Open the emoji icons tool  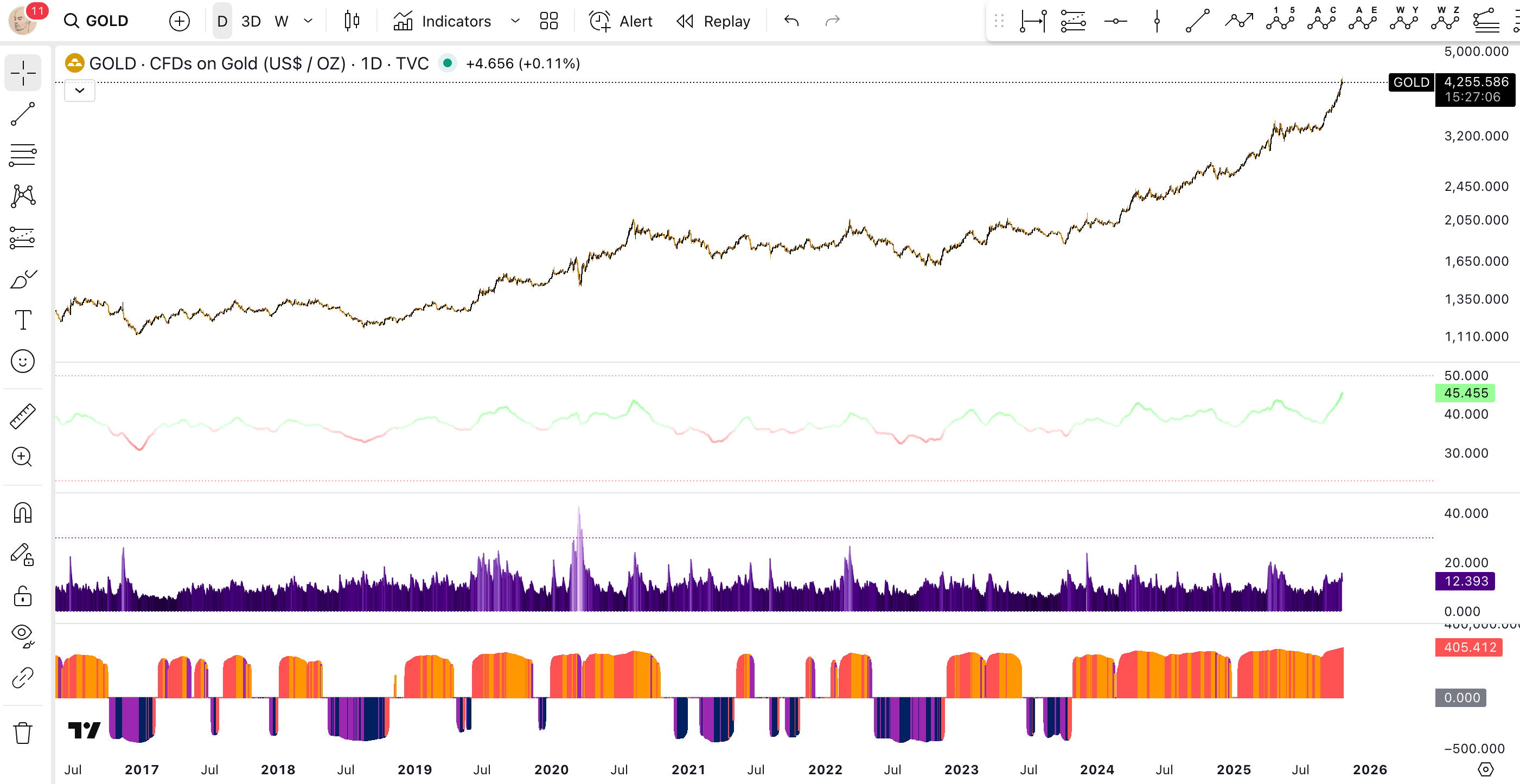tap(22, 361)
